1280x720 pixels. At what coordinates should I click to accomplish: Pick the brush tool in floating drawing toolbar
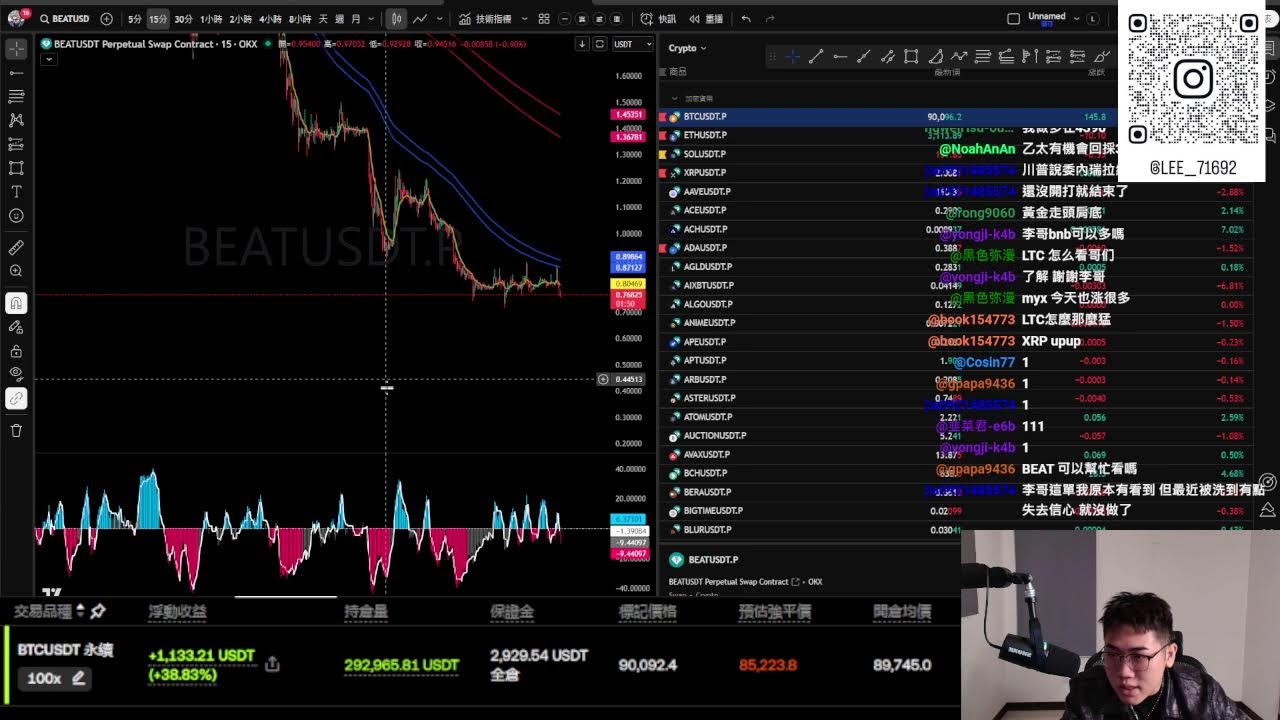coord(1101,57)
